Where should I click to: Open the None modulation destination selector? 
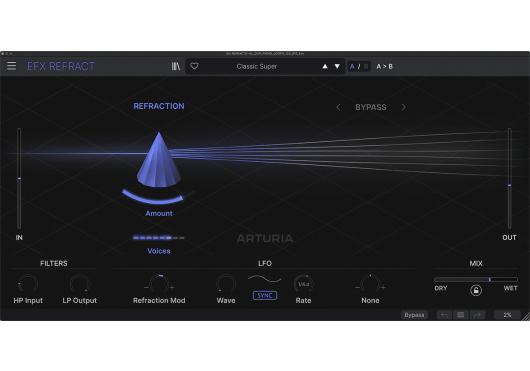[x=370, y=300]
